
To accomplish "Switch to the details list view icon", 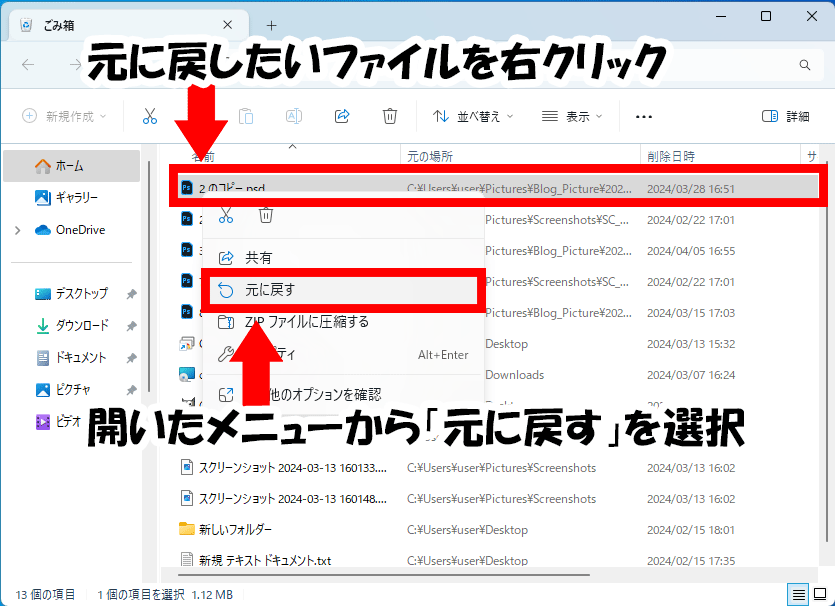I will click(x=799, y=595).
